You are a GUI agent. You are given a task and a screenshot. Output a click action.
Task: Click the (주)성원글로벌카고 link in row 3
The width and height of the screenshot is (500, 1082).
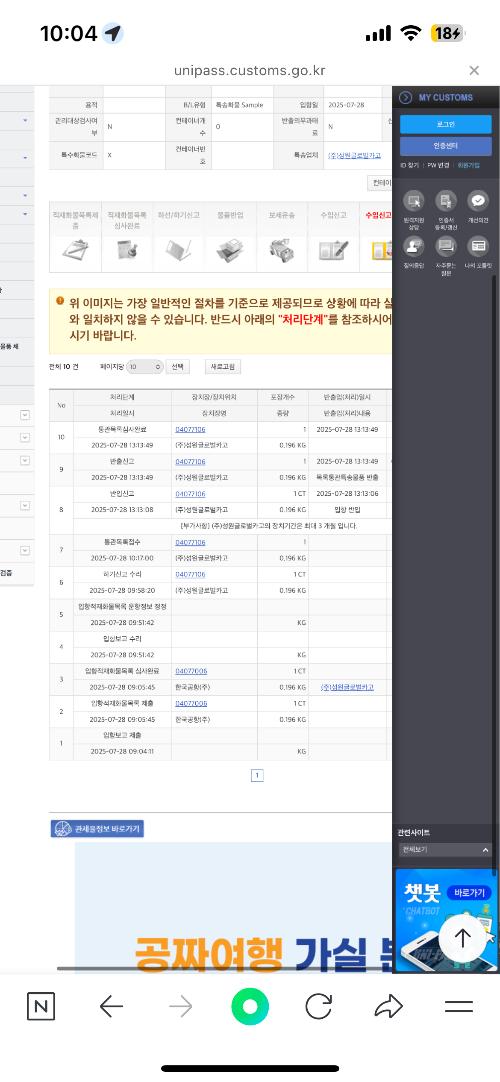coord(348,687)
